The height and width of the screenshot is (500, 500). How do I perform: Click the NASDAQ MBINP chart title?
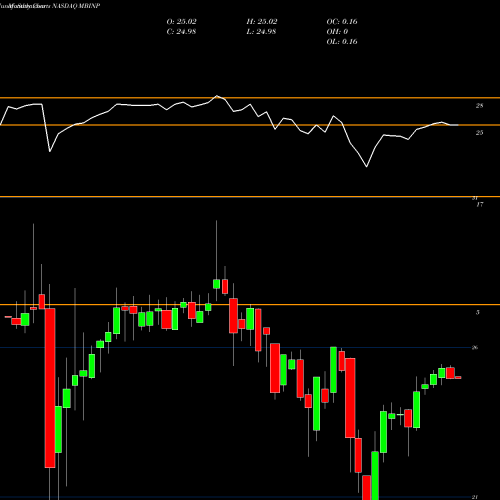tap(76, 6)
